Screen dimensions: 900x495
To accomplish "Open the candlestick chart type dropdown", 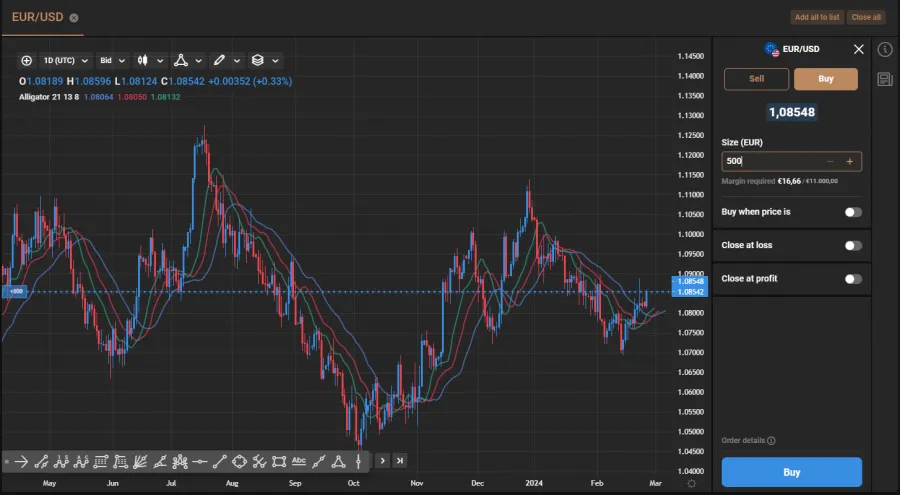I will point(148,60).
